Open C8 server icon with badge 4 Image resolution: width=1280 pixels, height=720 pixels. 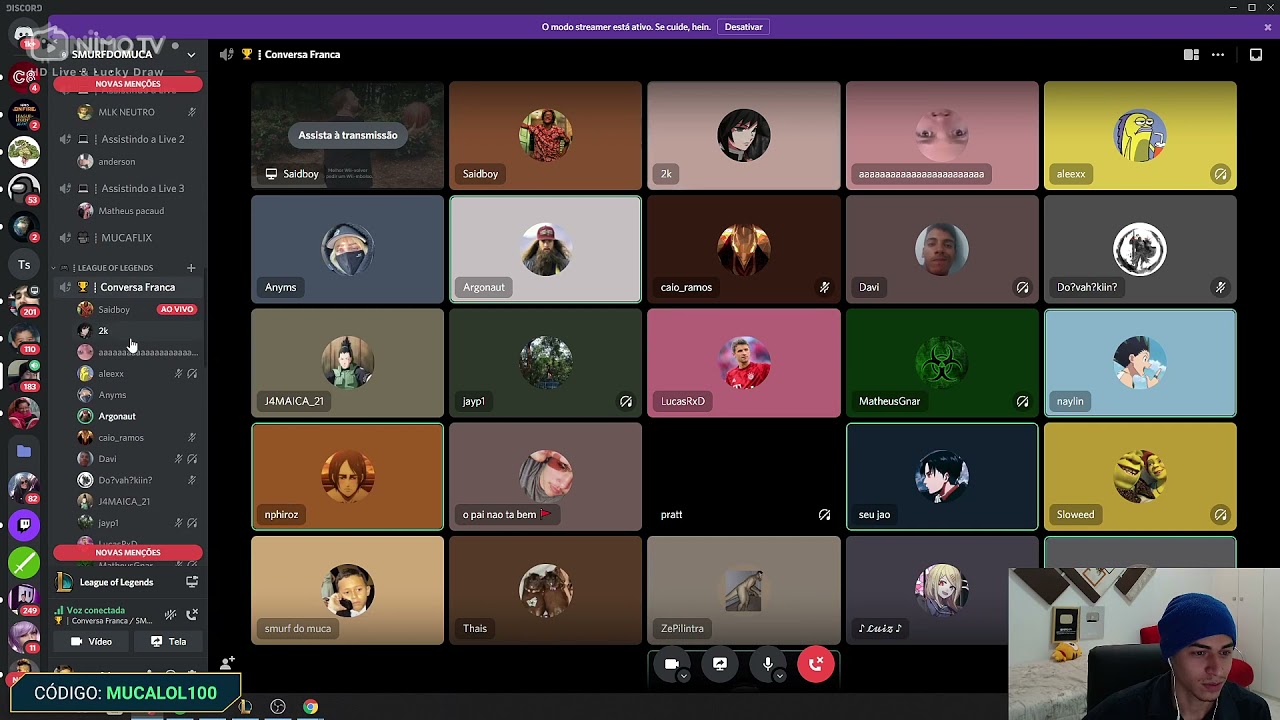click(x=24, y=77)
